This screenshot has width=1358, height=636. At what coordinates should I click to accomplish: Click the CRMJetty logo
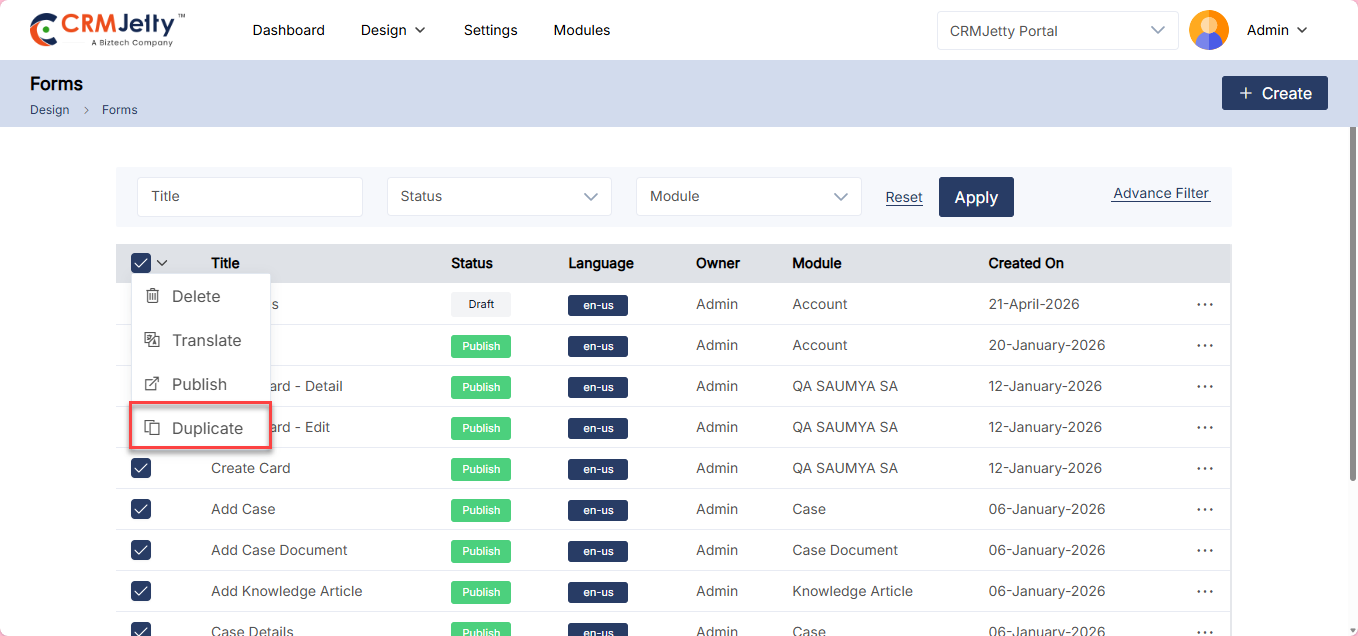click(x=108, y=30)
